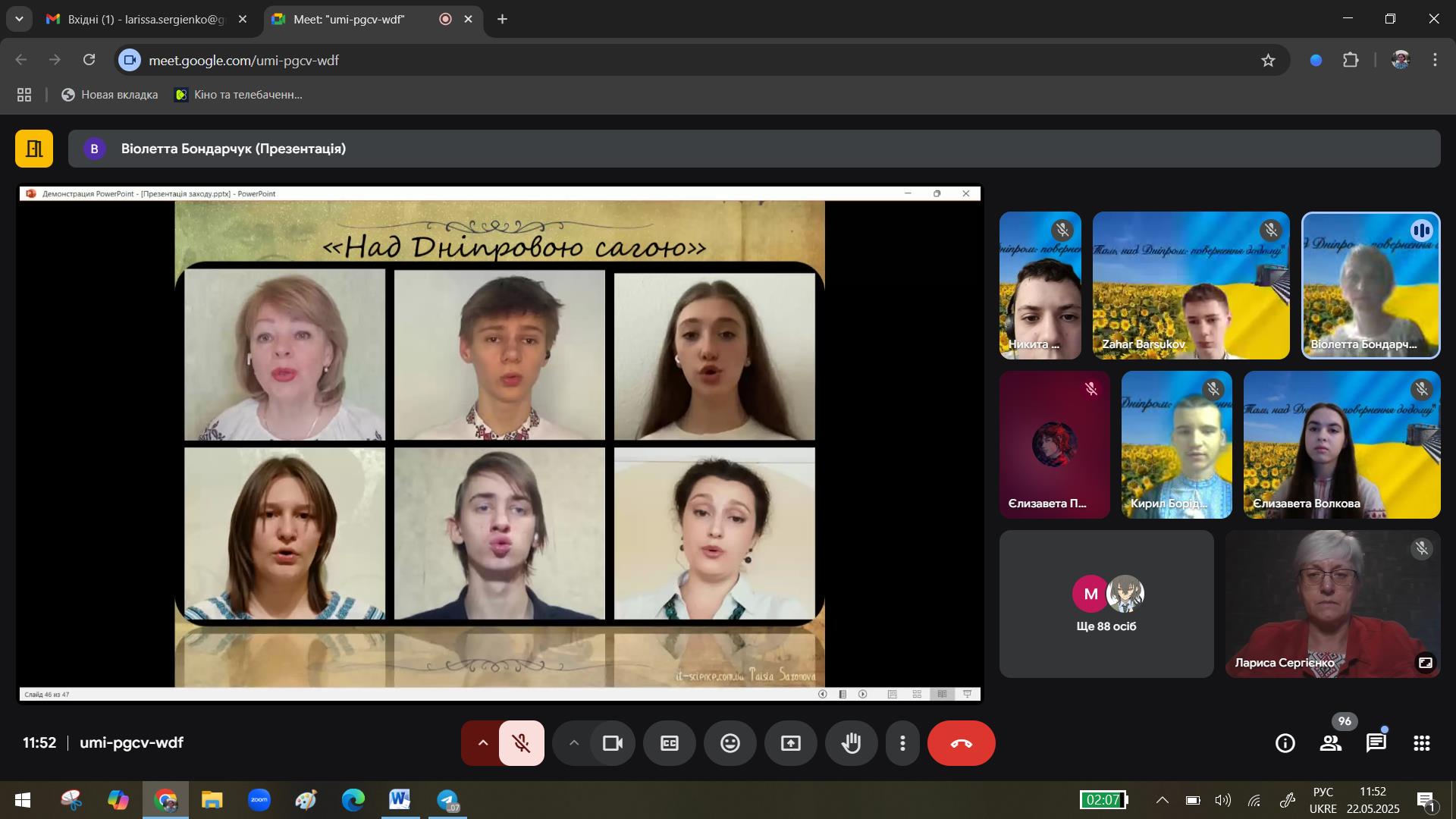1456x819 pixels.
Task: Open the tab search dropdown in Chrome
Action: 19,19
